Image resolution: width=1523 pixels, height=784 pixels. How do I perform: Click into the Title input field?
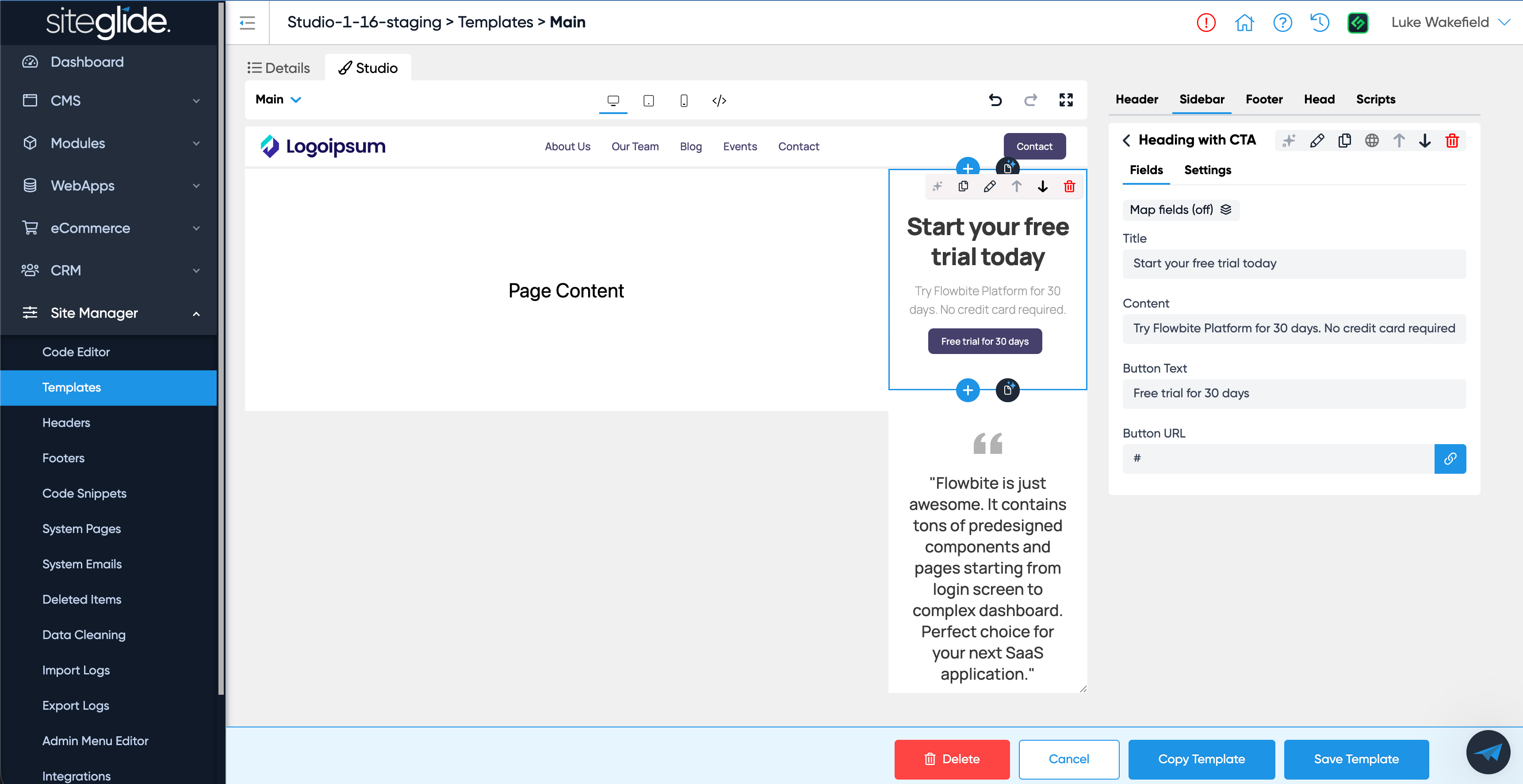pyautogui.click(x=1294, y=263)
